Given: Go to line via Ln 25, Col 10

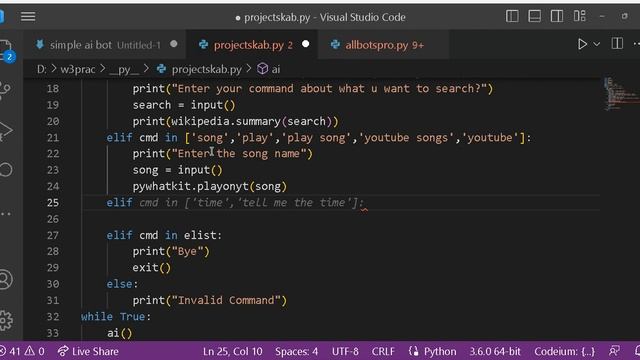Looking at the screenshot, I should pyautogui.click(x=232, y=351).
